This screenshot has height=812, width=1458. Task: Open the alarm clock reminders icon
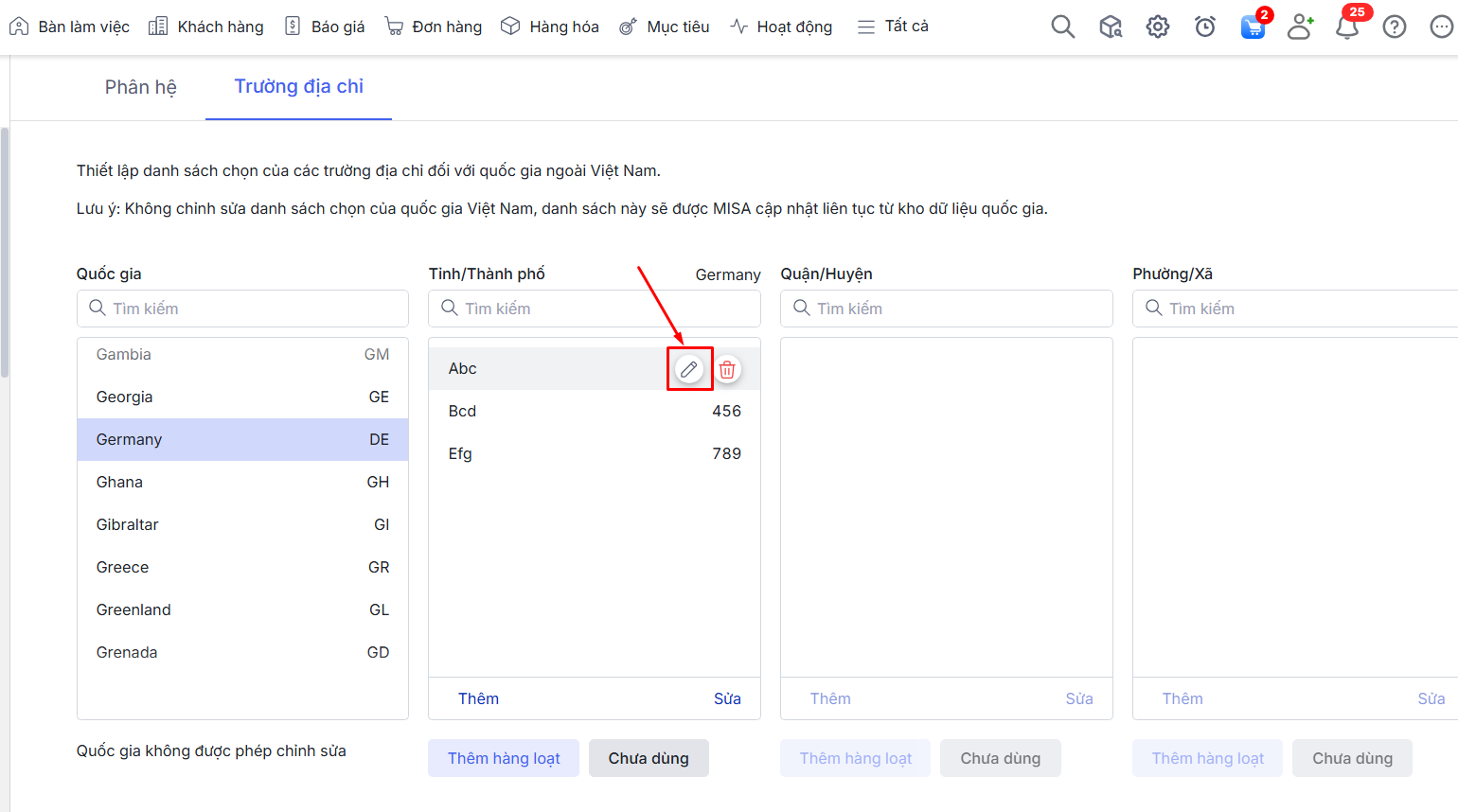coord(1204,26)
